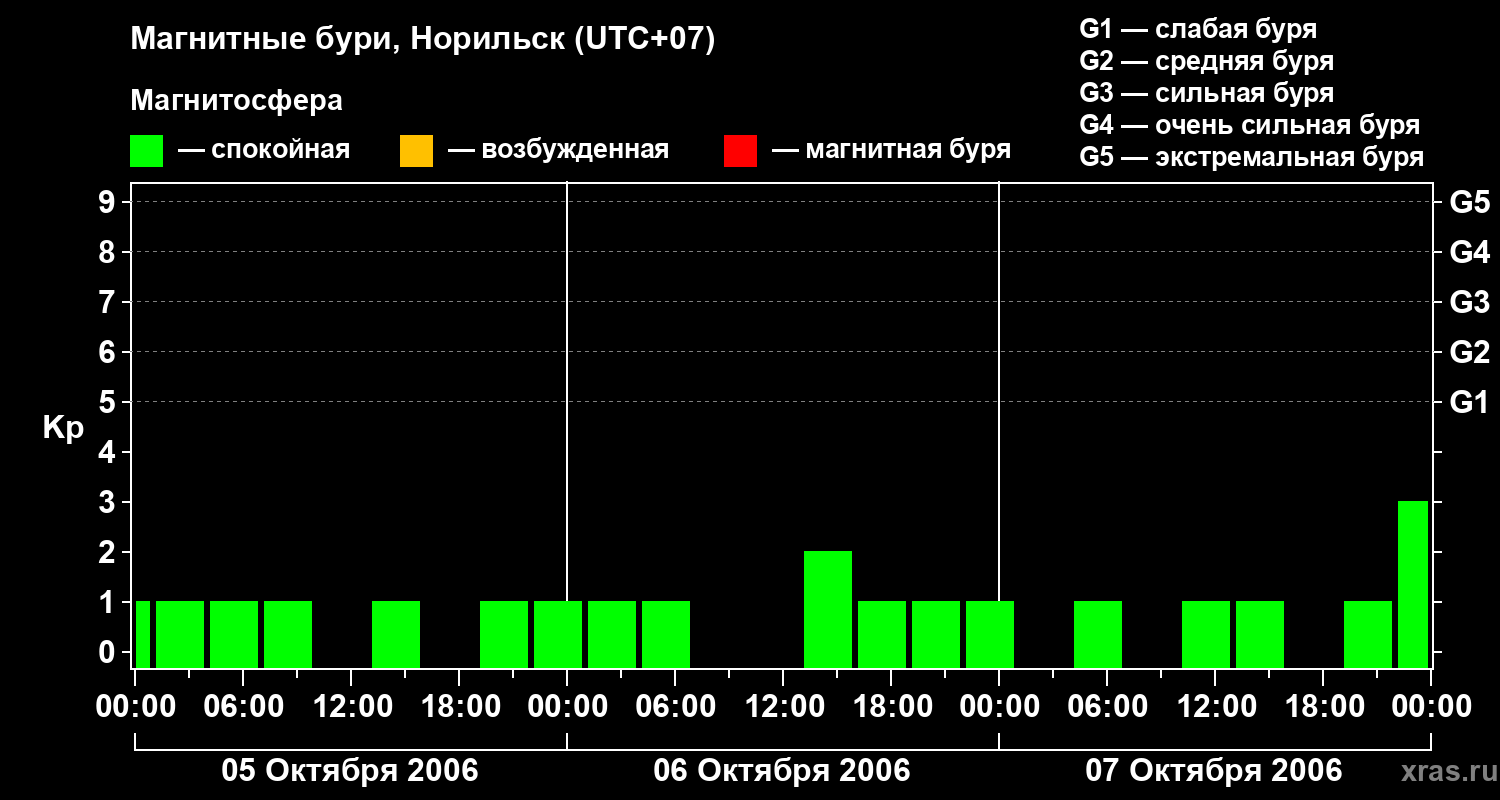Image resolution: width=1500 pixels, height=800 pixels.
Task: Click the '12:00' time label for 06 Октября
Action: click(x=783, y=707)
